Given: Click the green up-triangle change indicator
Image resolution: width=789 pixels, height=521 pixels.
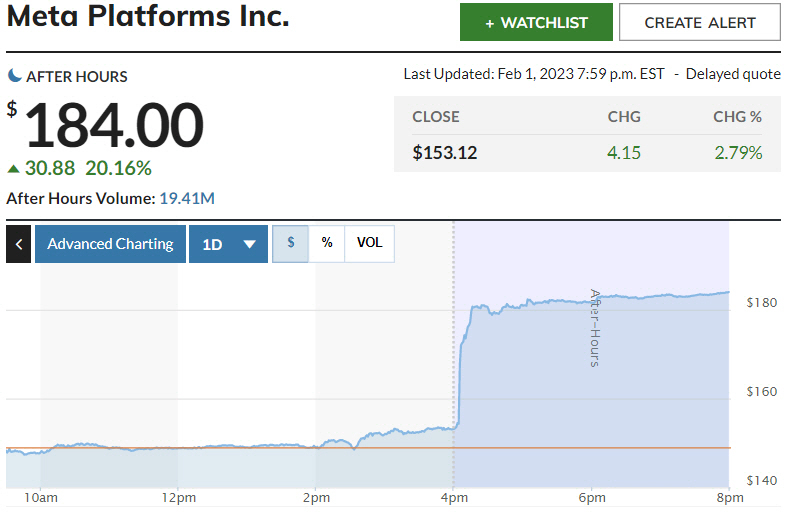Looking at the screenshot, I should (x=13, y=168).
